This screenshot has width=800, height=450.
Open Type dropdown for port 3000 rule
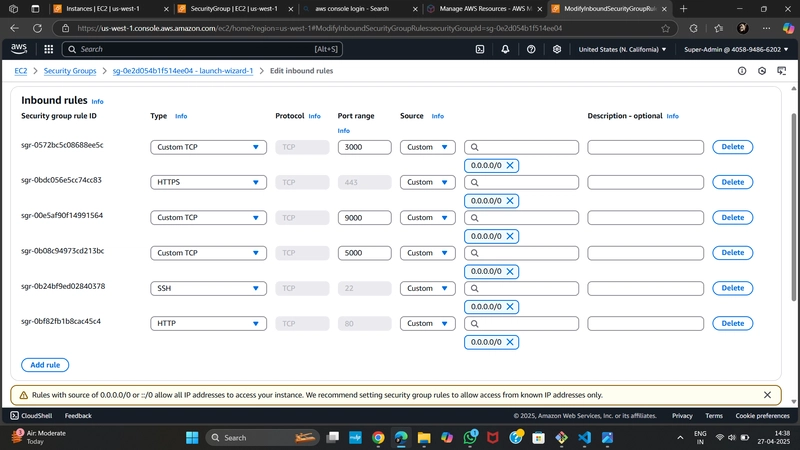[x=208, y=147]
